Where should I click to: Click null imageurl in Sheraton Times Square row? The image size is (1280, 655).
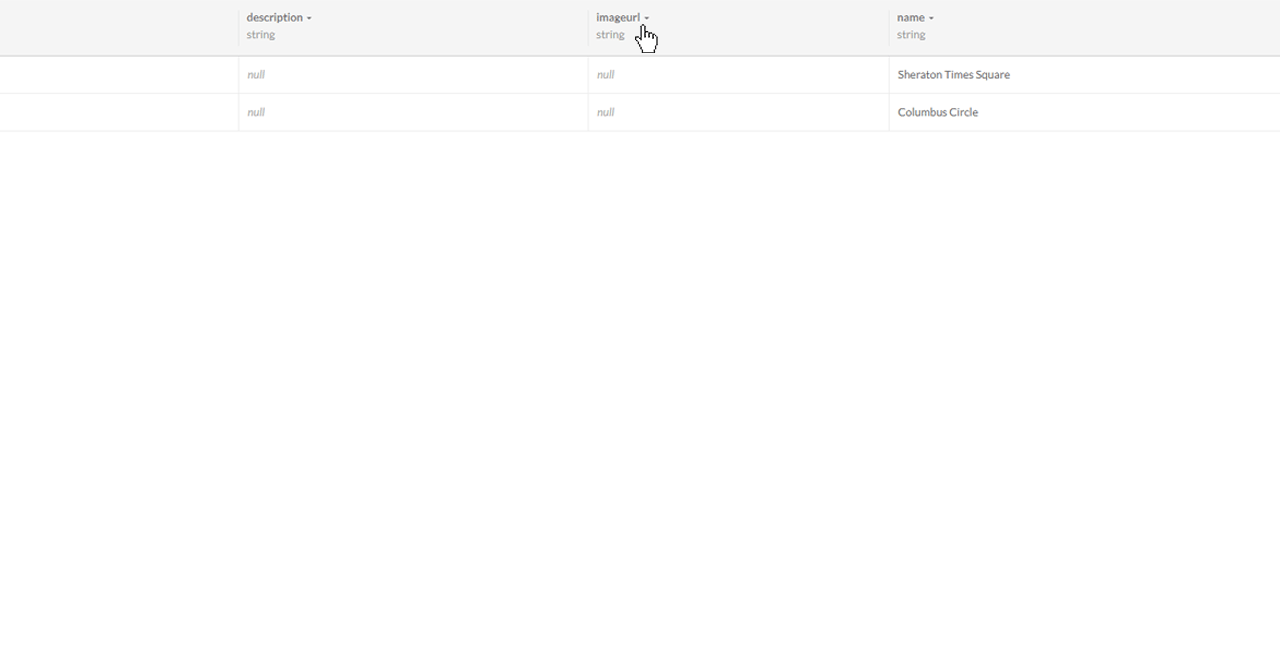(605, 75)
